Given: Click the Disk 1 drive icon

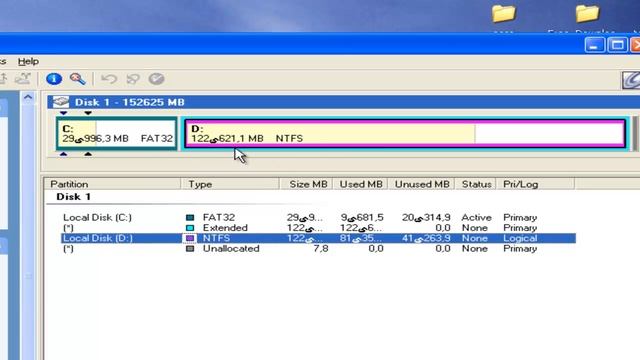Looking at the screenshot, I should [61, 102].
